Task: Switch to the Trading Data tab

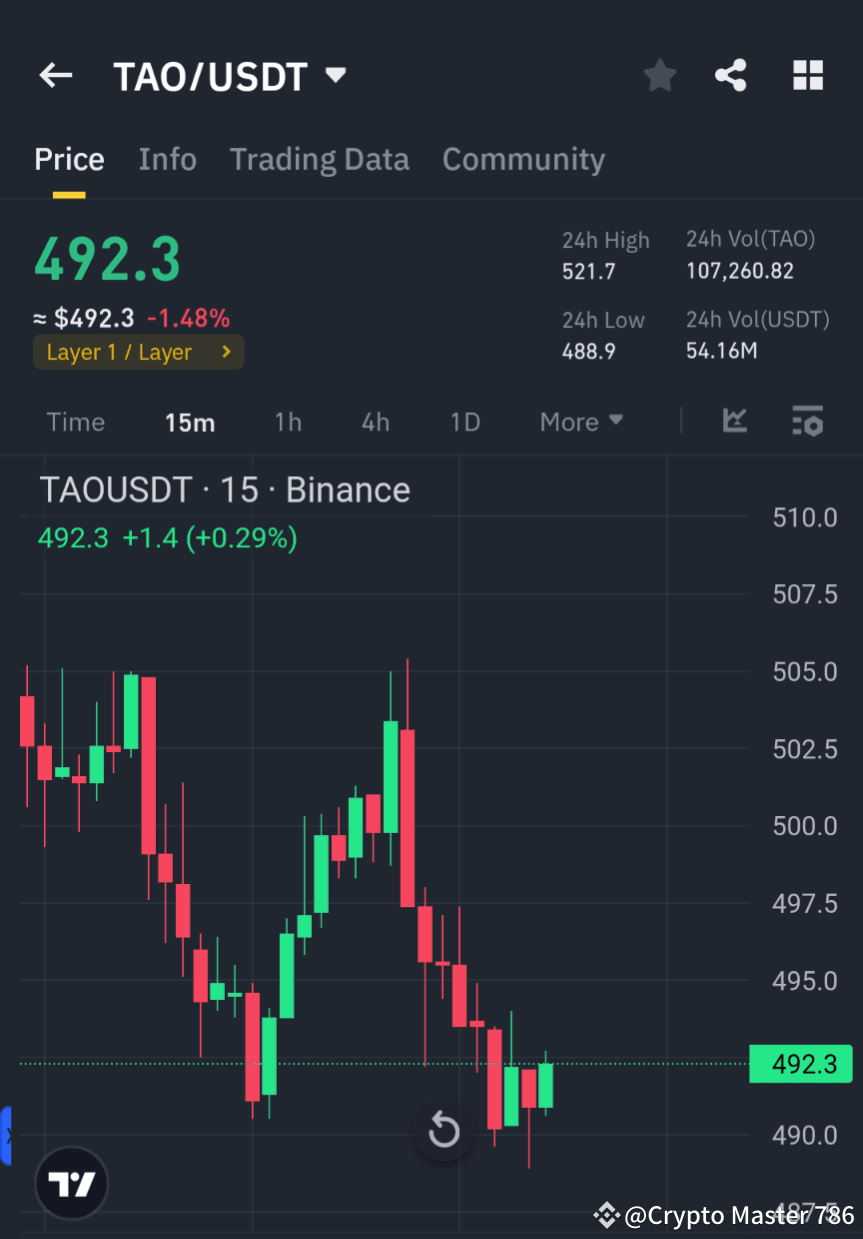Action: tap(319, 159)
